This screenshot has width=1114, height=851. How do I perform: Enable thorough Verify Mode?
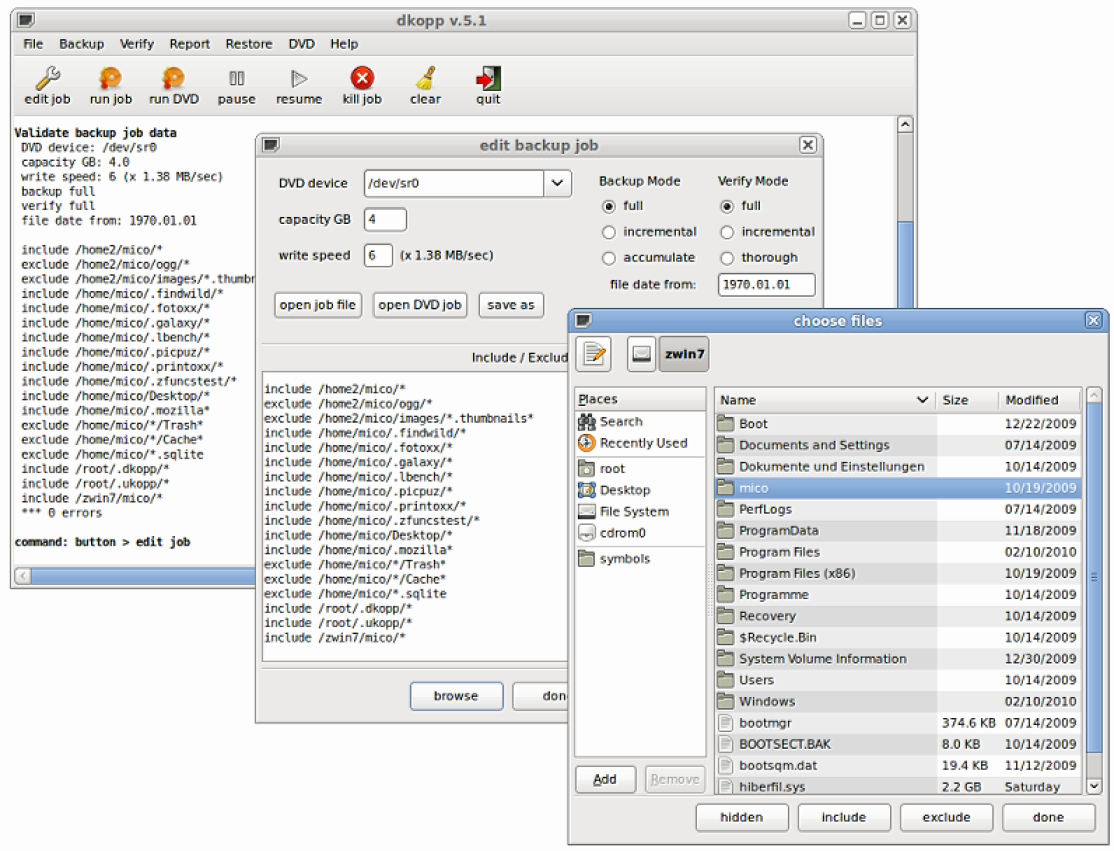pyautogui.click(x=727, y=258)
